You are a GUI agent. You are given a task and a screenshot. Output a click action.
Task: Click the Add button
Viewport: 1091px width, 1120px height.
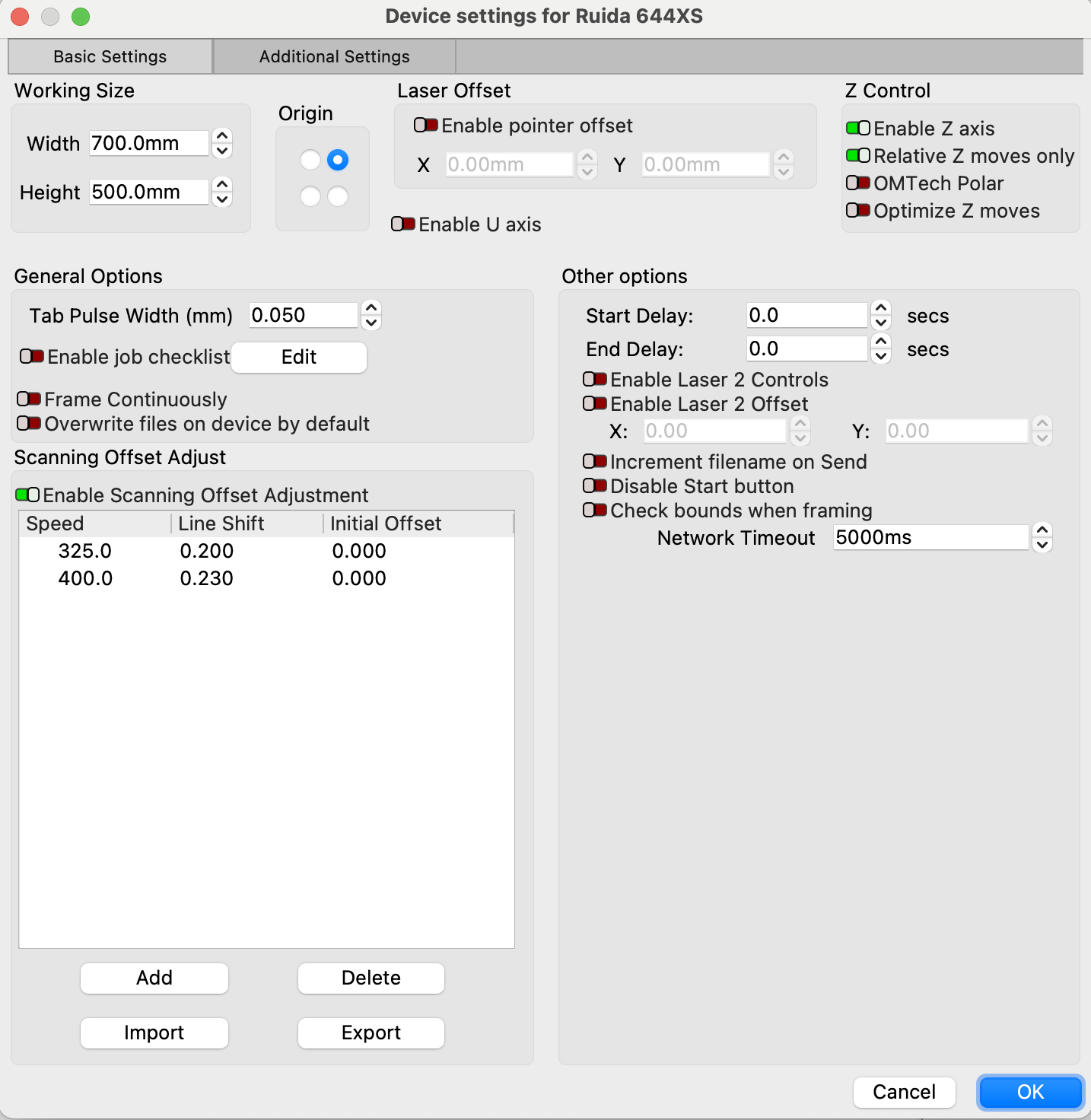click(154, 978)
